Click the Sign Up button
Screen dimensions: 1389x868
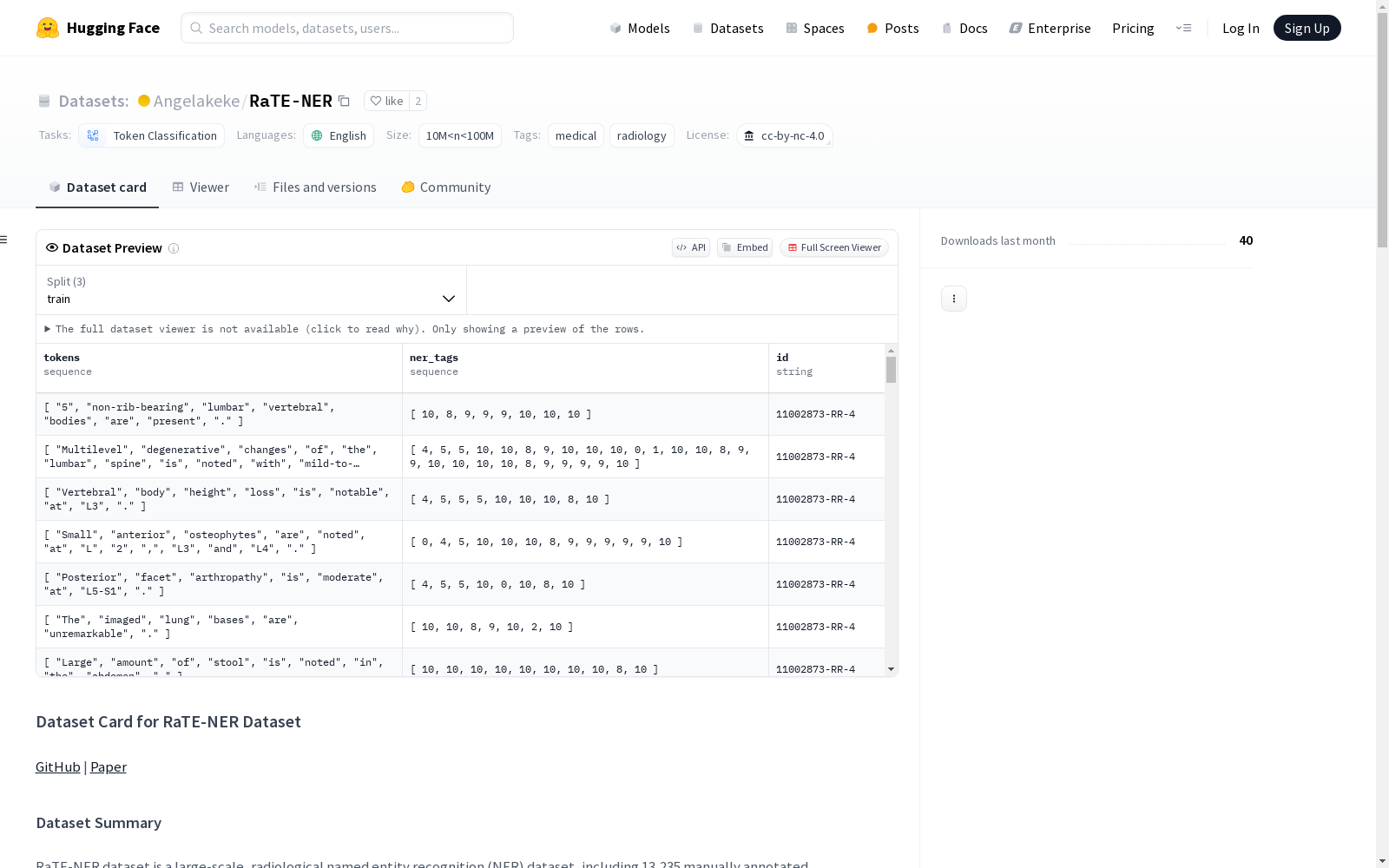point(1307,28)
